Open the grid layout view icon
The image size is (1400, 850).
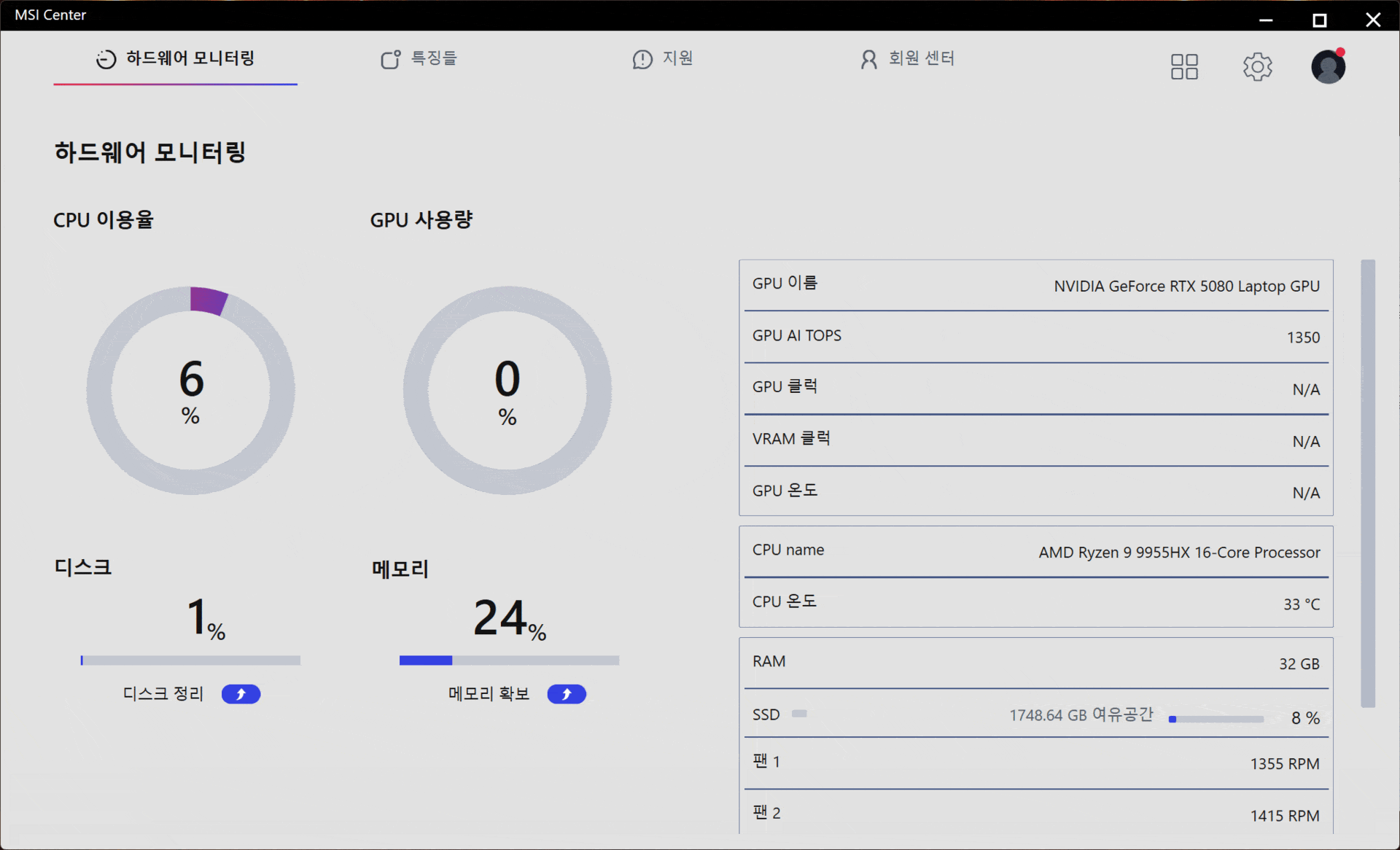pyautogui.click(x=1184, y=66)
